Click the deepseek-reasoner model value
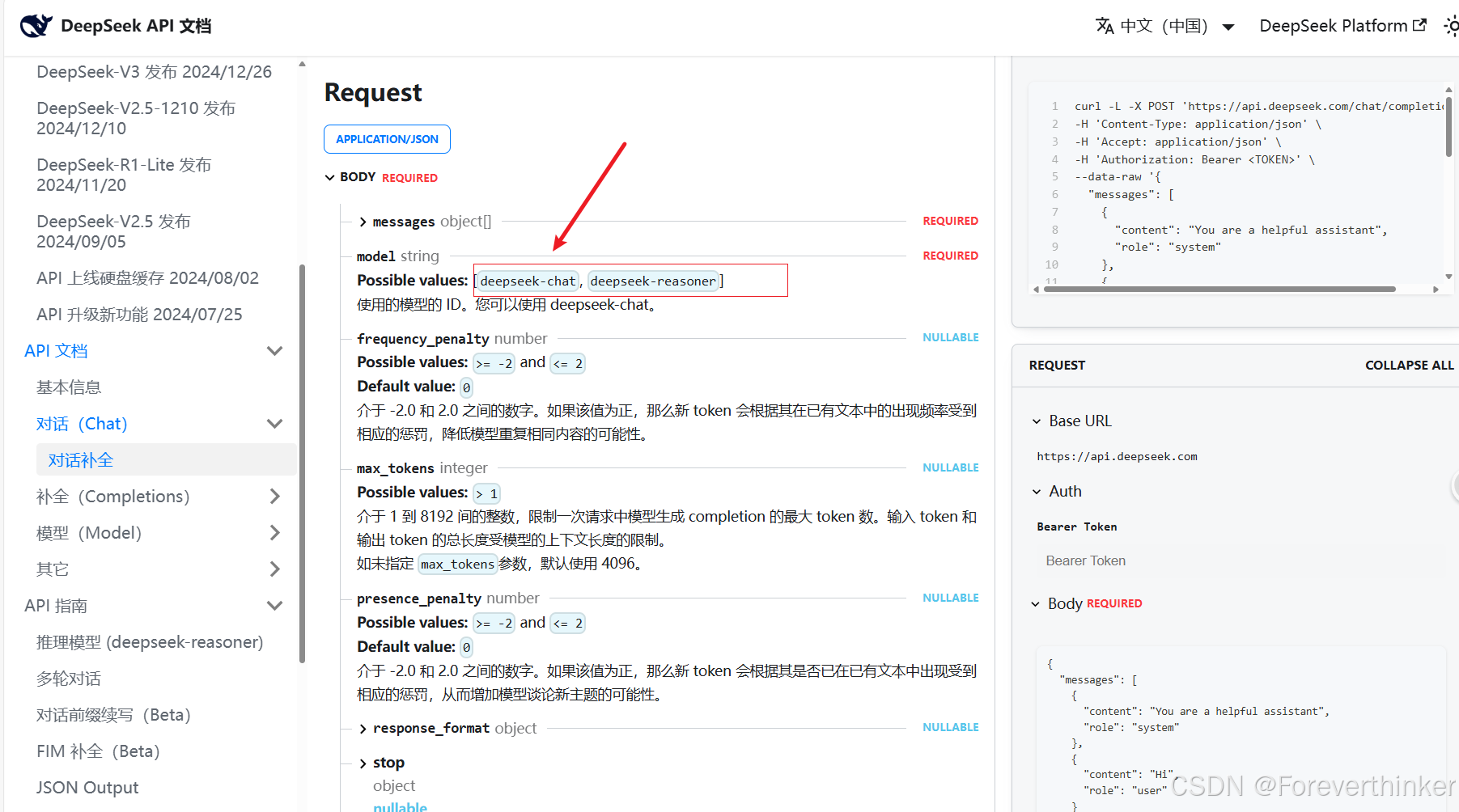 [653, 281]
